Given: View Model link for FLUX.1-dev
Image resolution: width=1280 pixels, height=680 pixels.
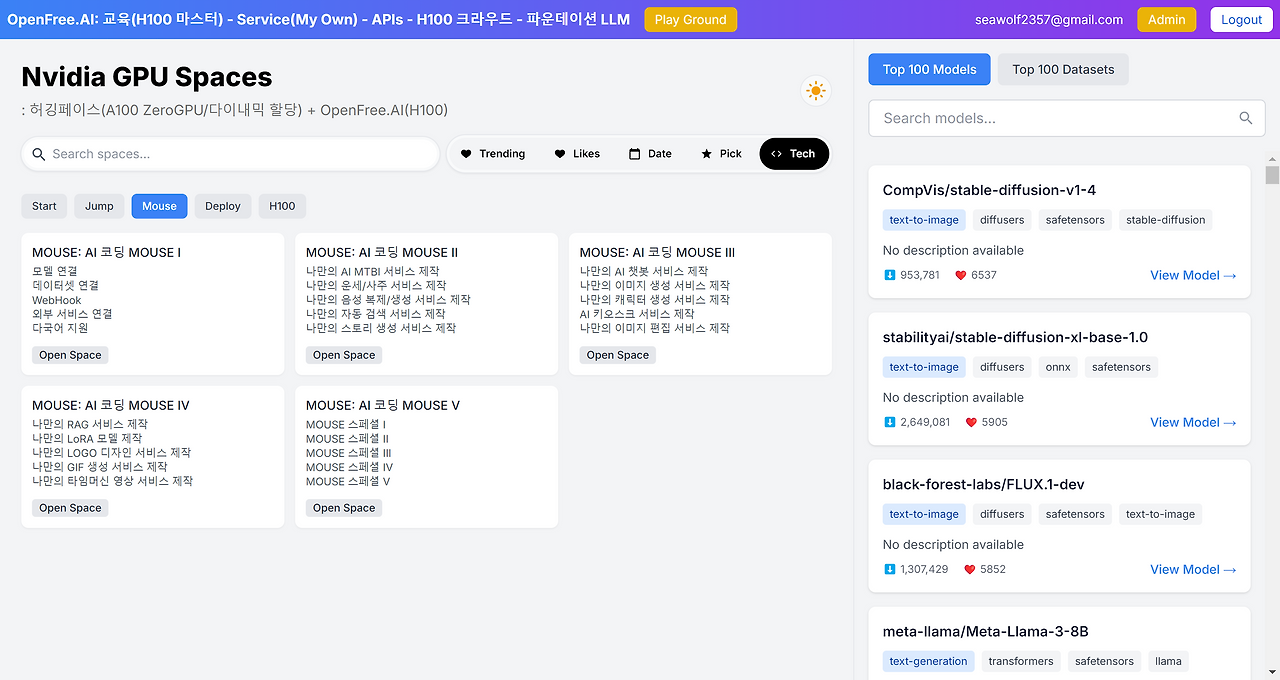Looking at the screenshot, I should [1193, 569].
